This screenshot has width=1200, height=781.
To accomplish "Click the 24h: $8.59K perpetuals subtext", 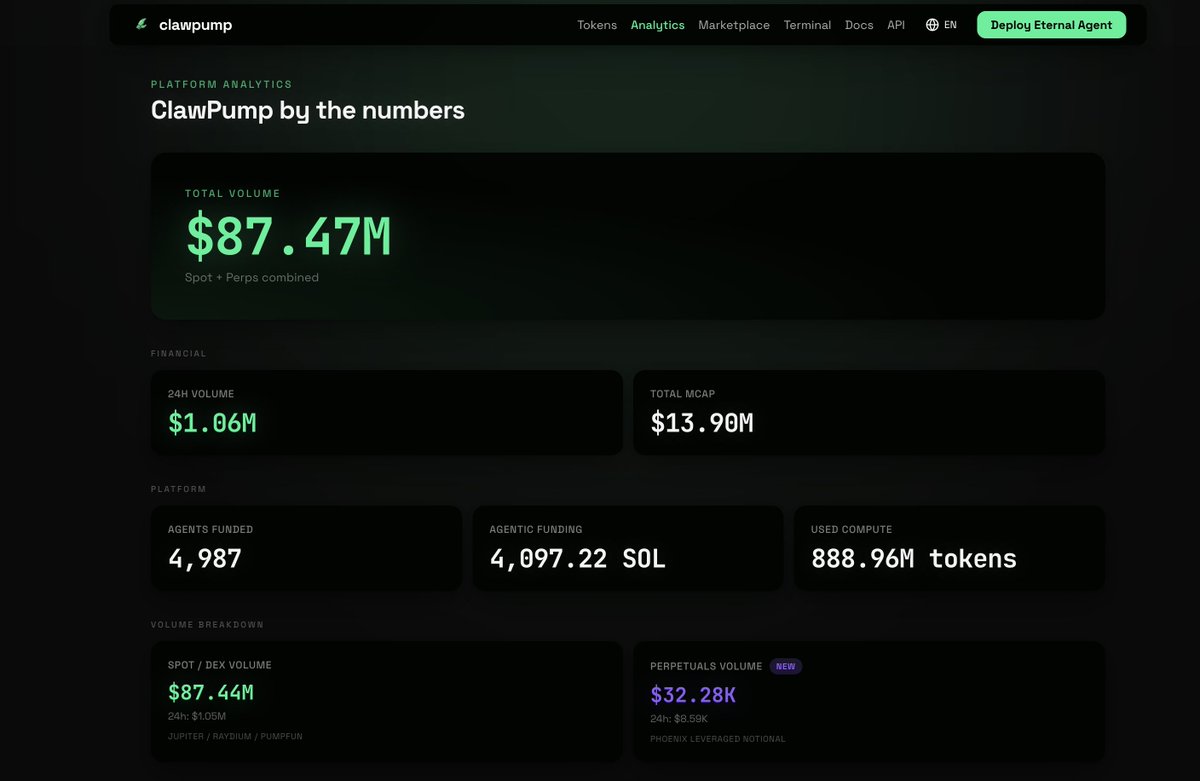I will pos(679,718).
